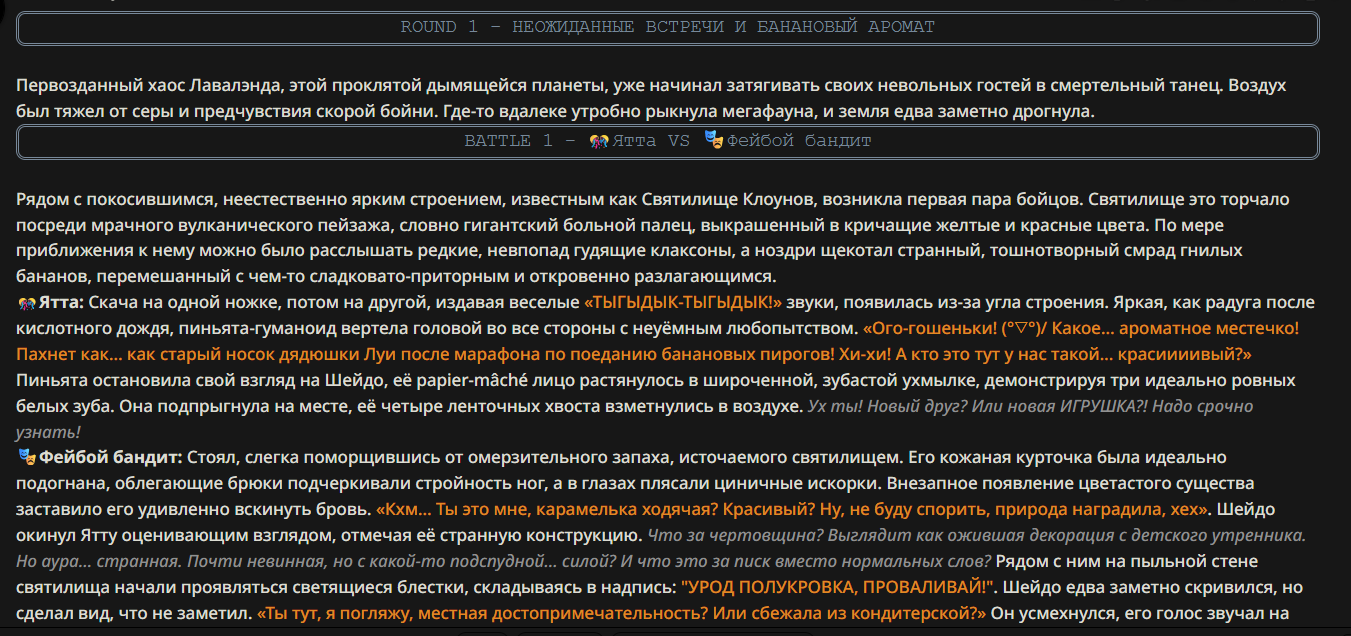Click 'Фейбой бандит' in the BATTLE 1 header
Viewport: 1351px width, 636px height.
[x=799, y=141]
